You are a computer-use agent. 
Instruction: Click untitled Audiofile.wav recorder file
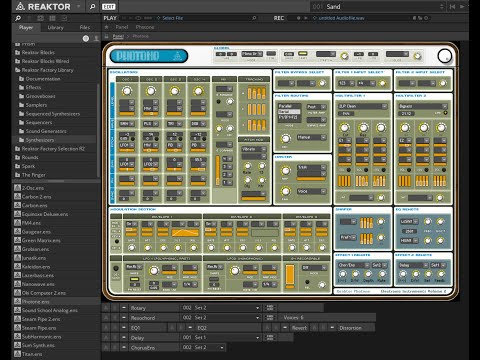coord(341,18)
